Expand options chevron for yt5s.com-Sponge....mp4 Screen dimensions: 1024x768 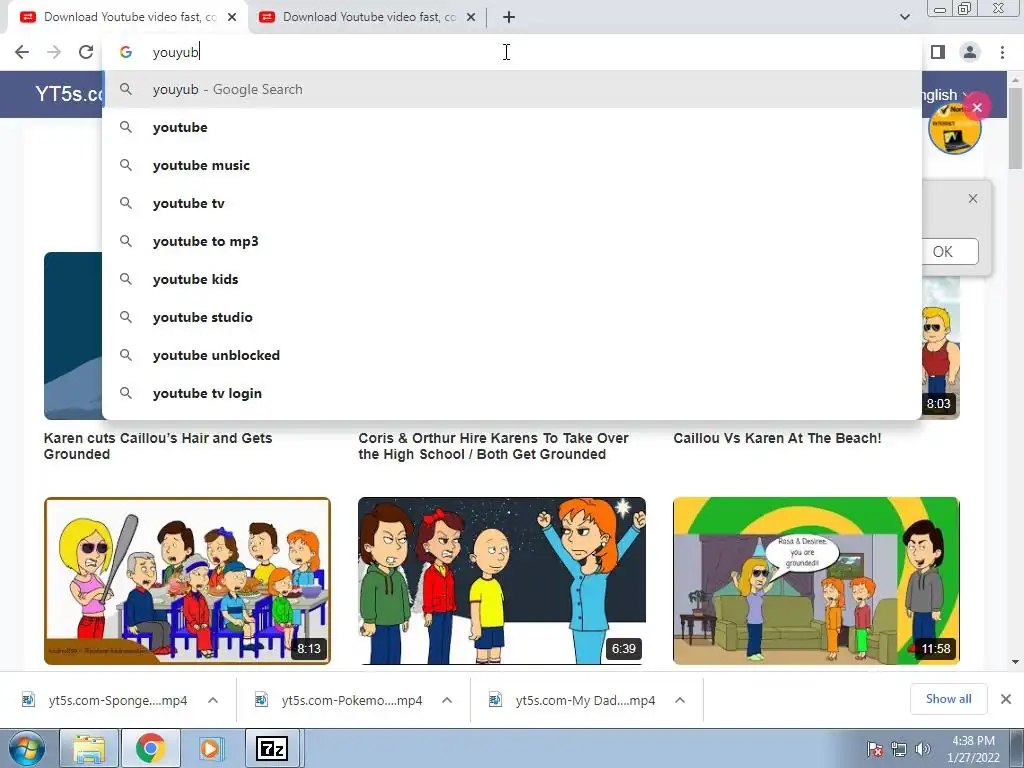(x=213, y=700)
